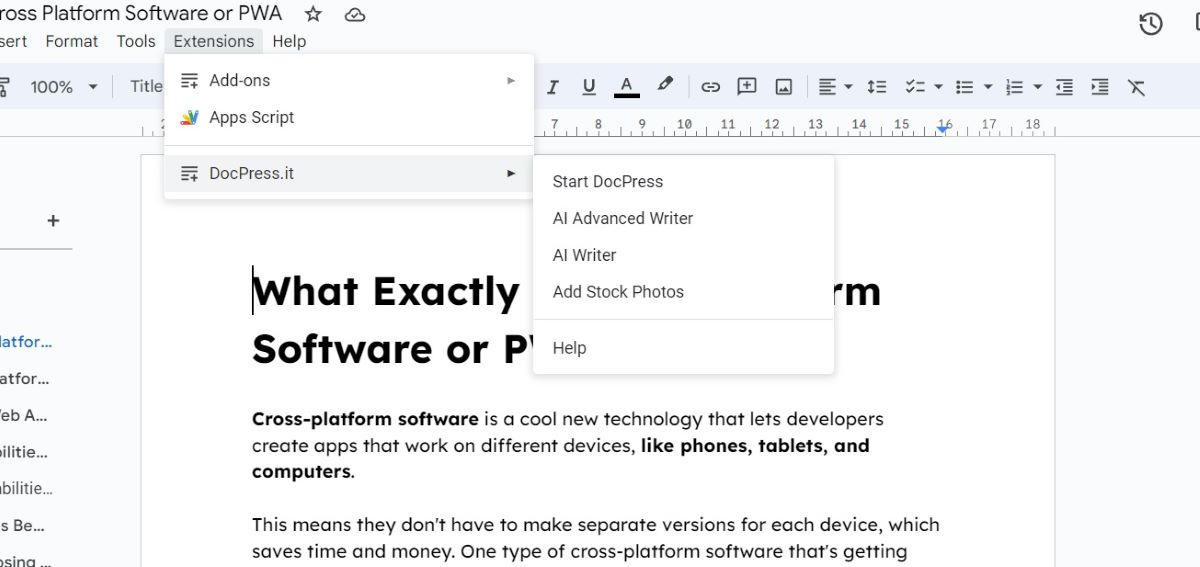Launch Apps Script
This screenshot has height=567, width=1200.
(x=349, y=117)
